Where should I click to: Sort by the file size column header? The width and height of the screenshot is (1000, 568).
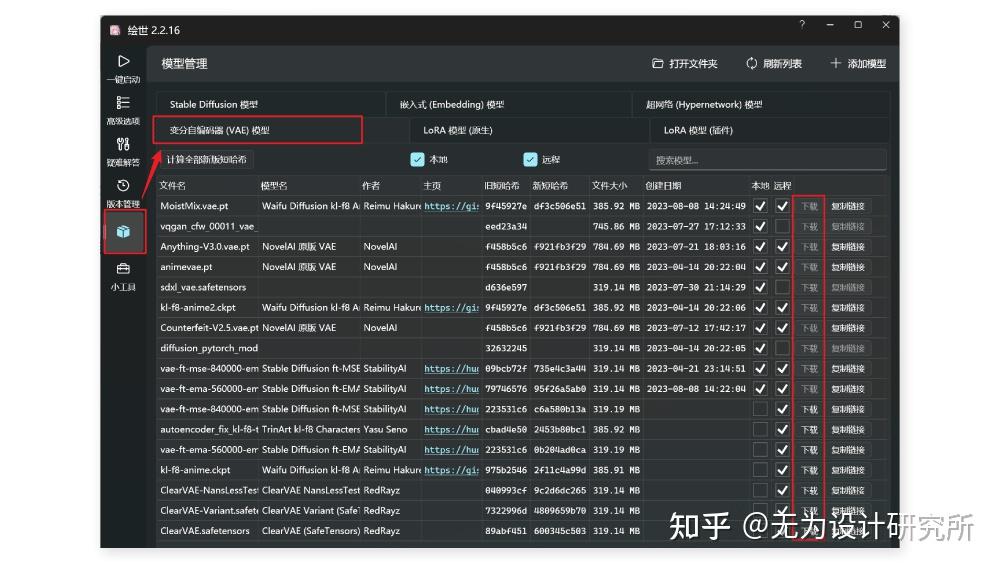point(609,186)
